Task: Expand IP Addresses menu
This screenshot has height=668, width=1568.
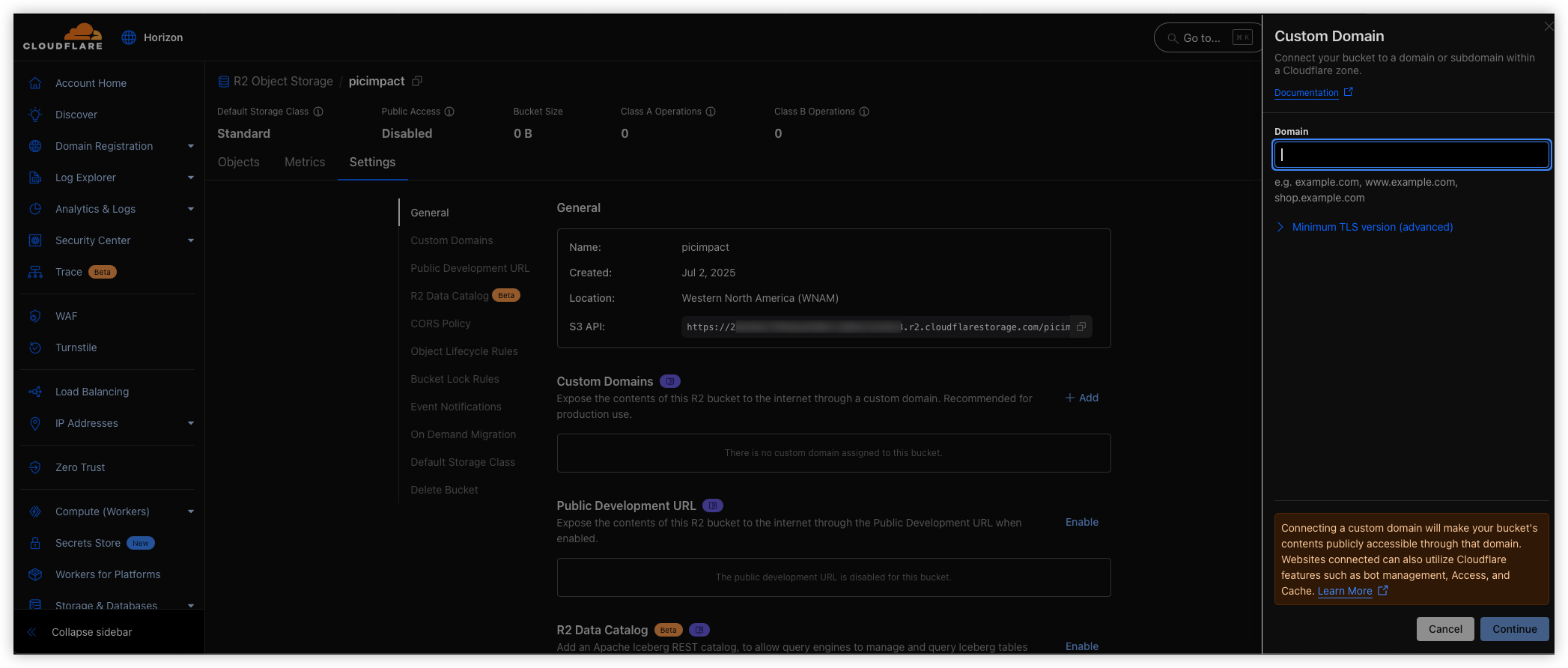Action: point(191,423)
